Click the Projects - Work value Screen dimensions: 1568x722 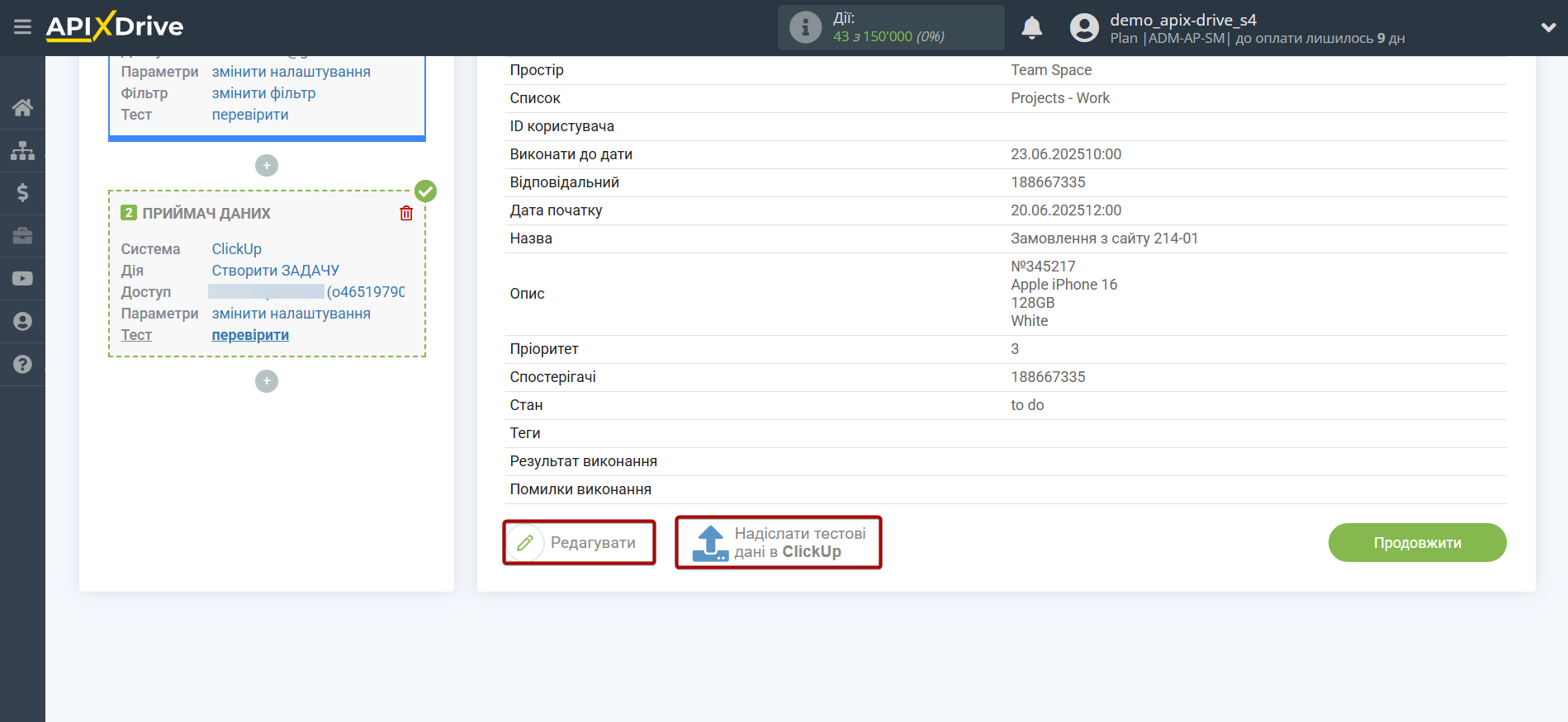click(x=1060, y=98)
